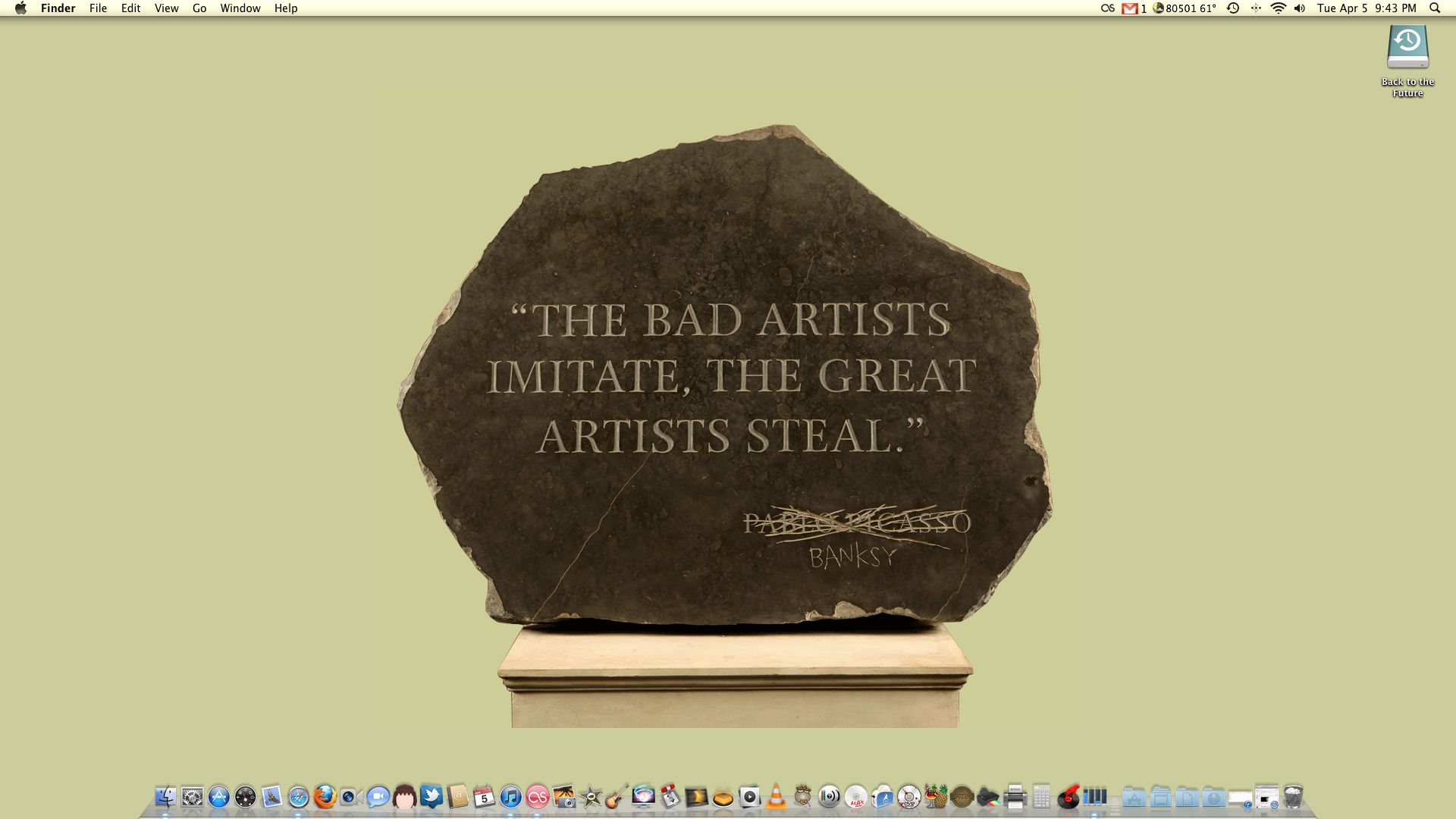Open the App Store Dock icon
Image resolution: width=1456 pixels, height=819 pixels.
[x=218, y=797]
